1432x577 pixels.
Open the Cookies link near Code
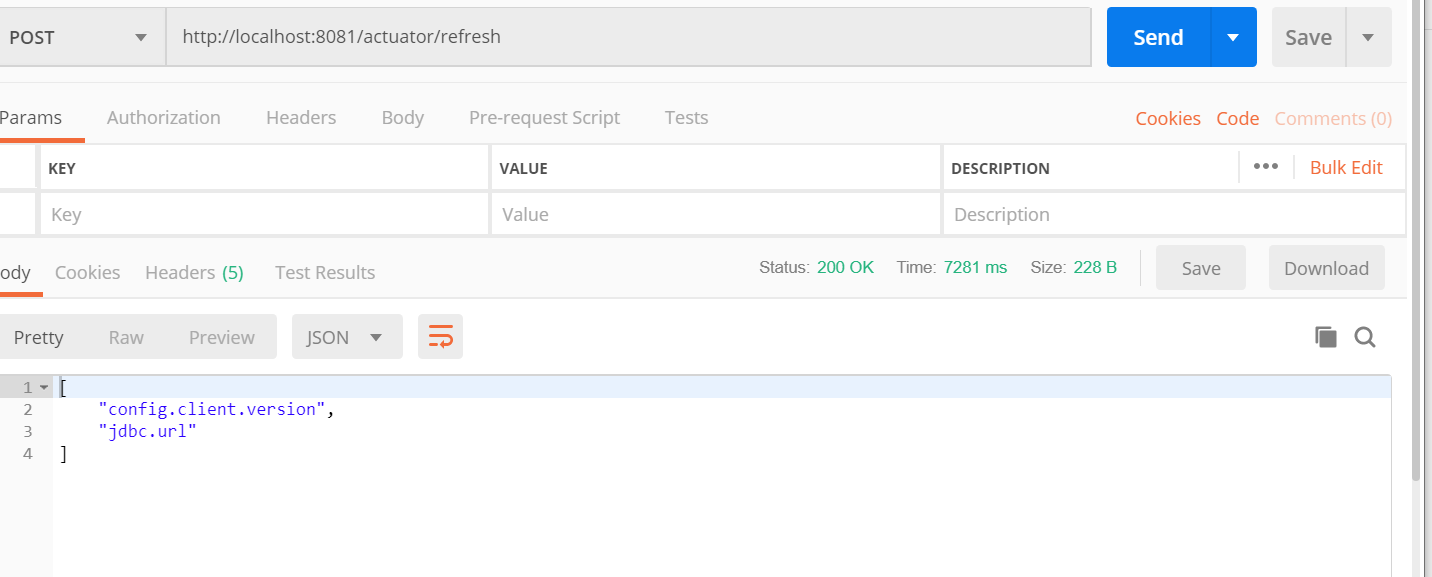(x=1168, y=118)
